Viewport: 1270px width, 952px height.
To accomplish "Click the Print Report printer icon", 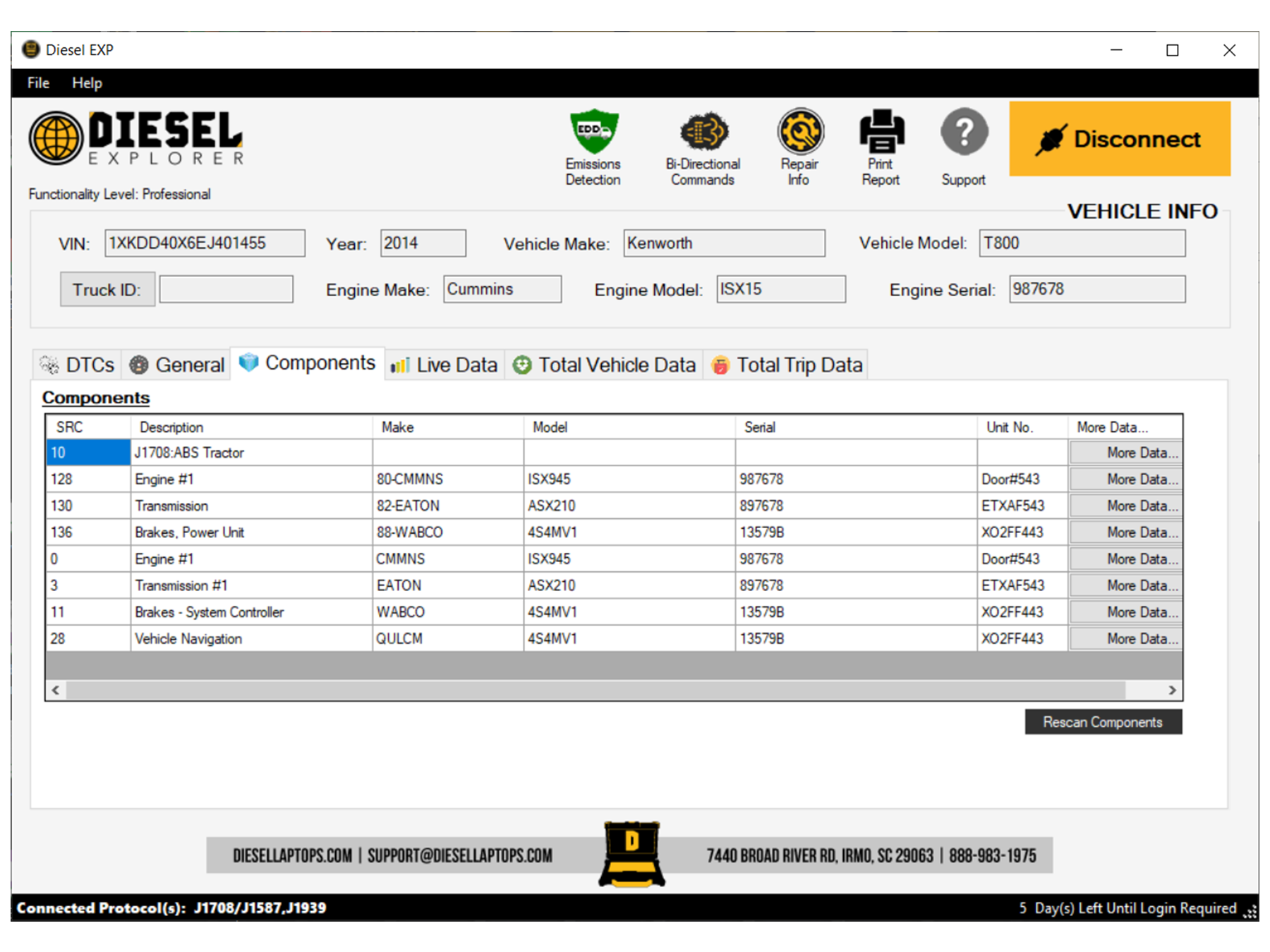I will [881, 131].
